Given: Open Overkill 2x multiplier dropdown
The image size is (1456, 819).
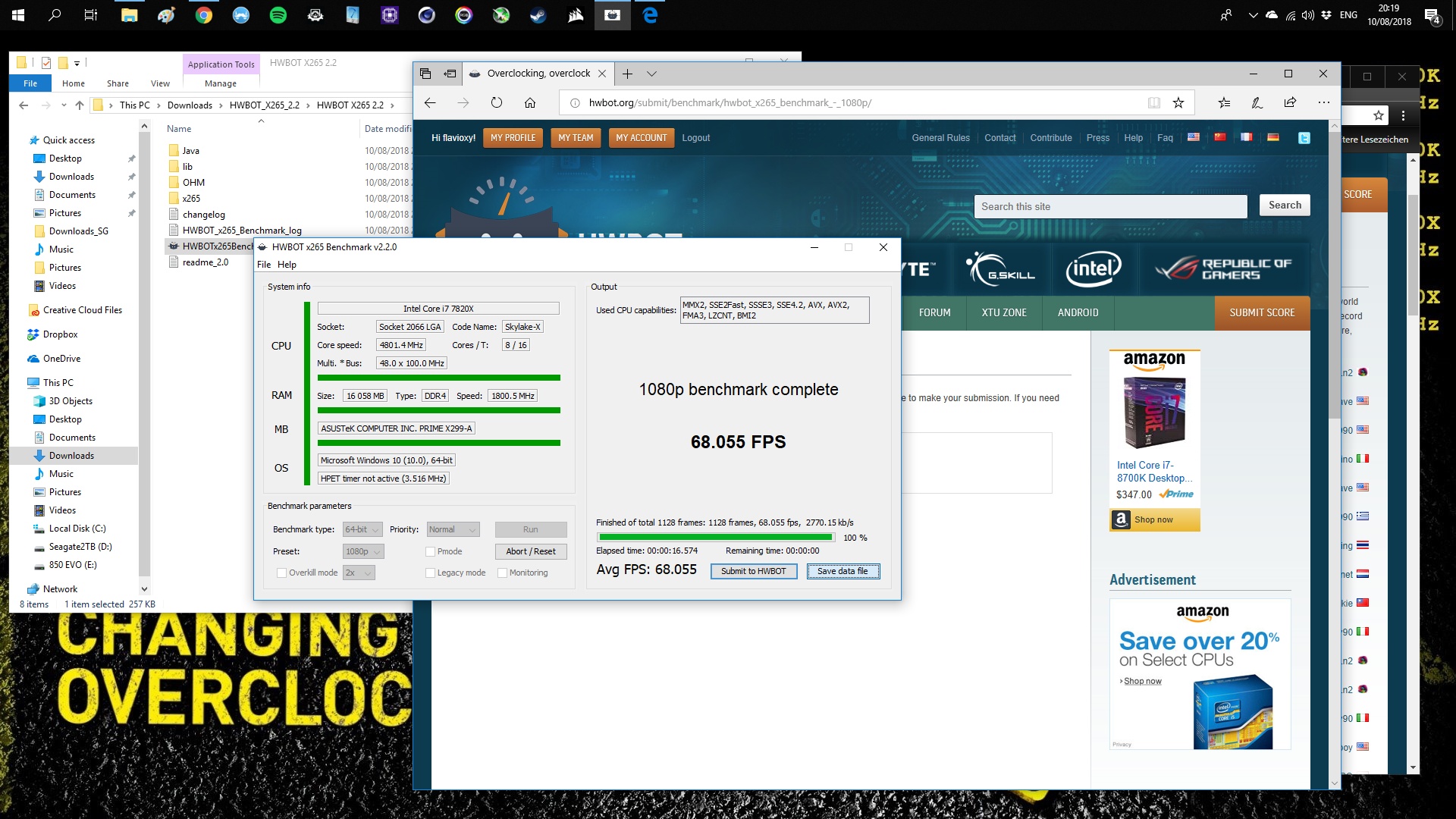Looking at the screenshot, I should pyautogui.click(x=359, y=573).
